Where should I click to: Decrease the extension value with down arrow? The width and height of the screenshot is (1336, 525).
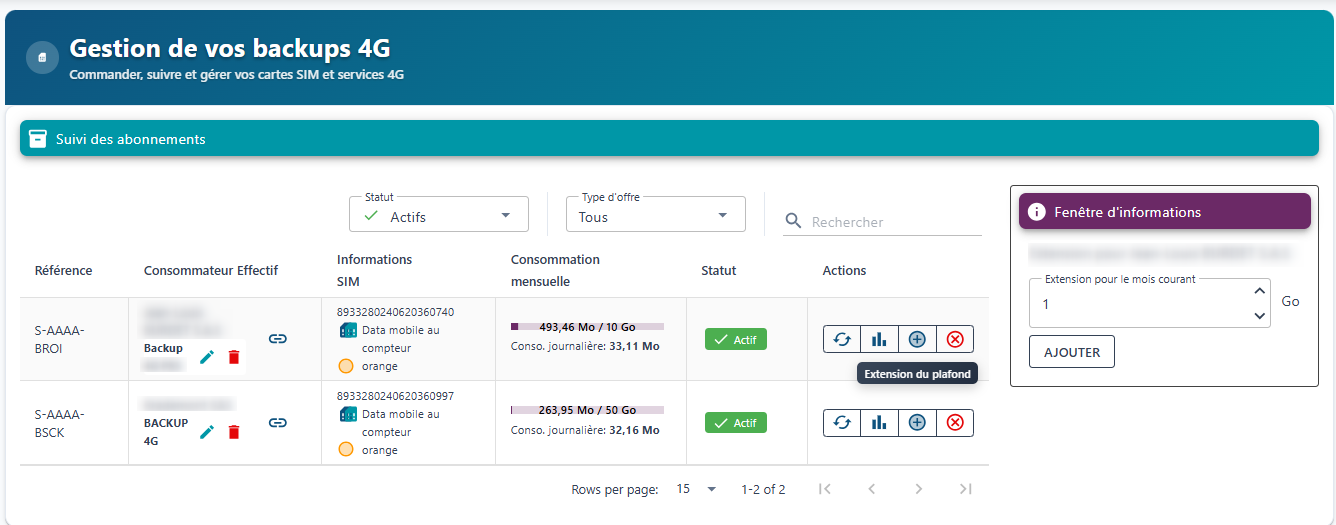1259,316
